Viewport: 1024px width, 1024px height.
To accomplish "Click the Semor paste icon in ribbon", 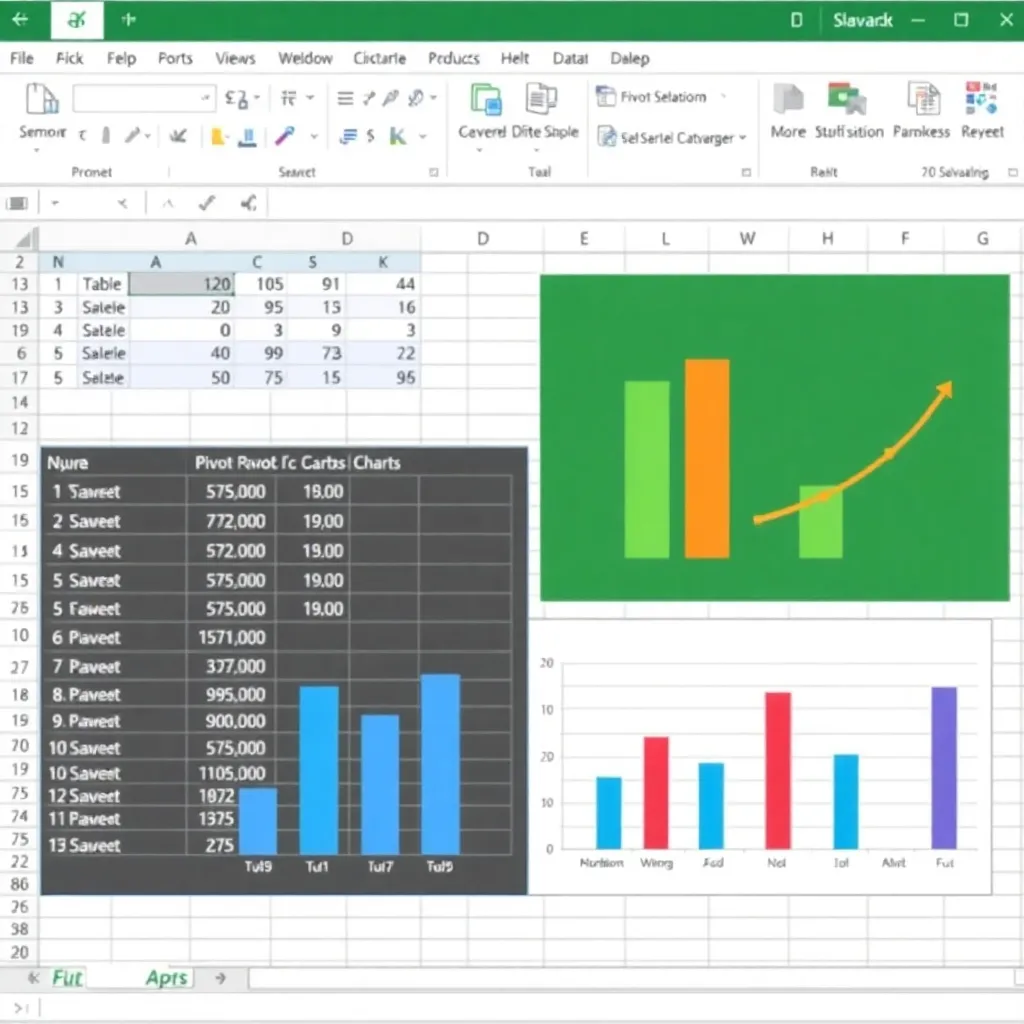I will [42, 100].
